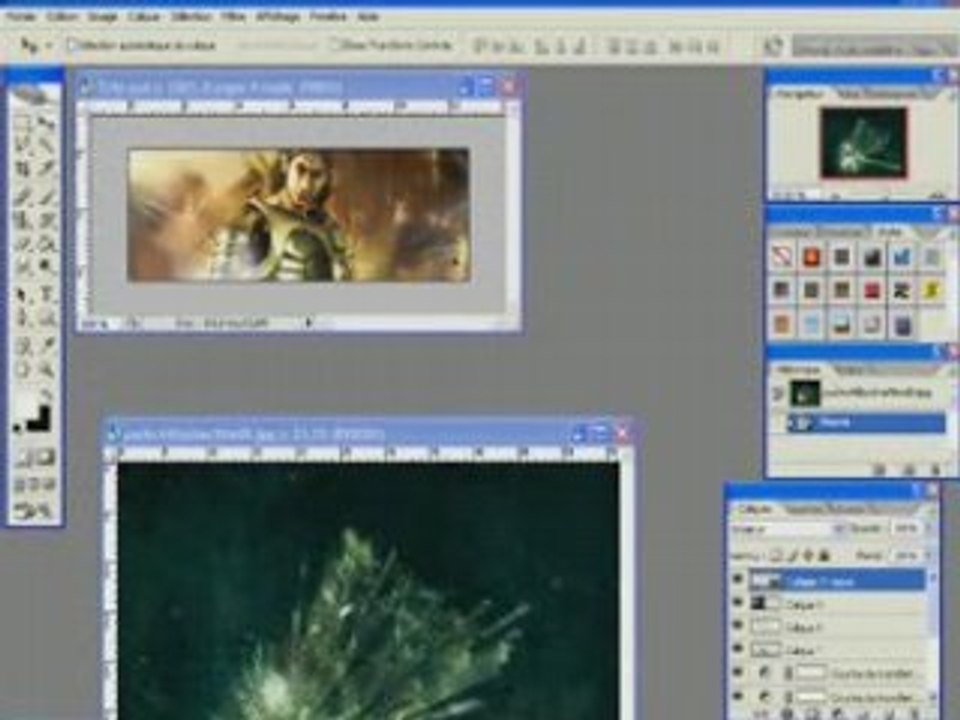Open the Calque menu
The image size is (960, 720).
[144, 17]
